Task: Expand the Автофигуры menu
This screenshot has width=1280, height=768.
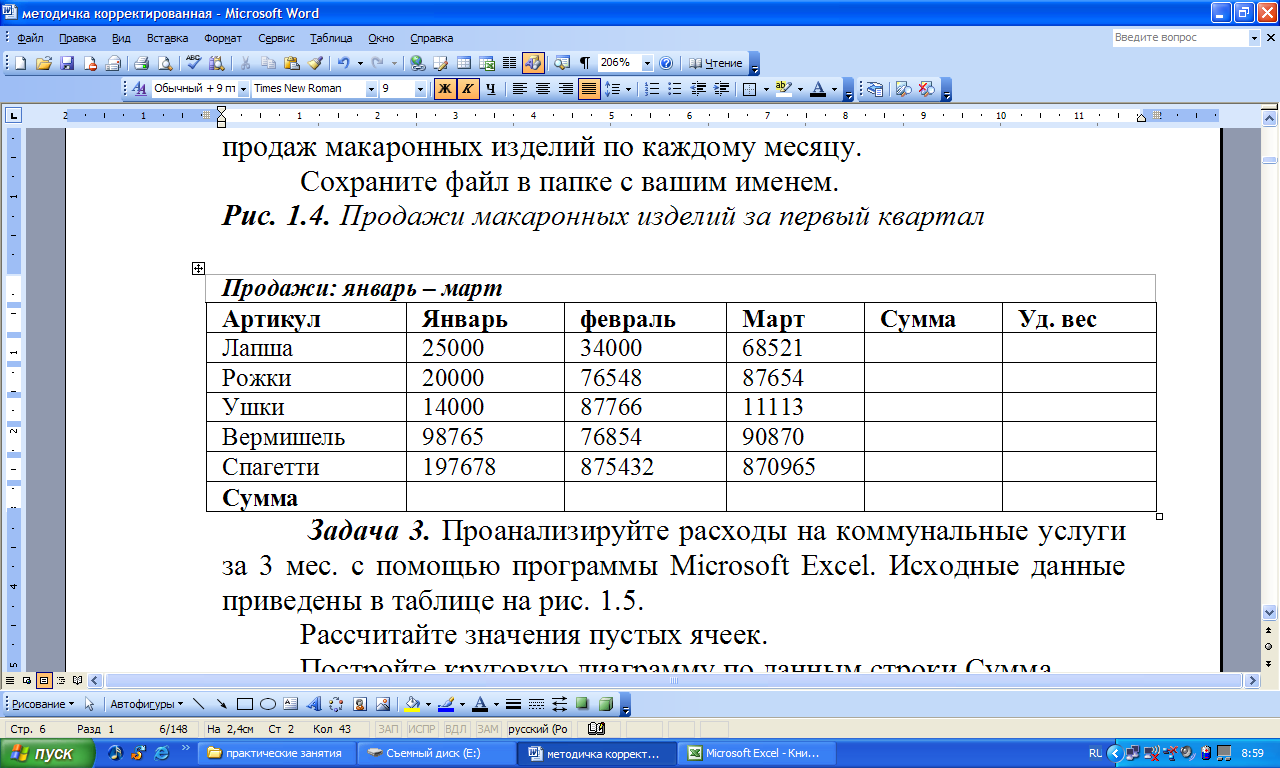Action: [x=146, y=703]
